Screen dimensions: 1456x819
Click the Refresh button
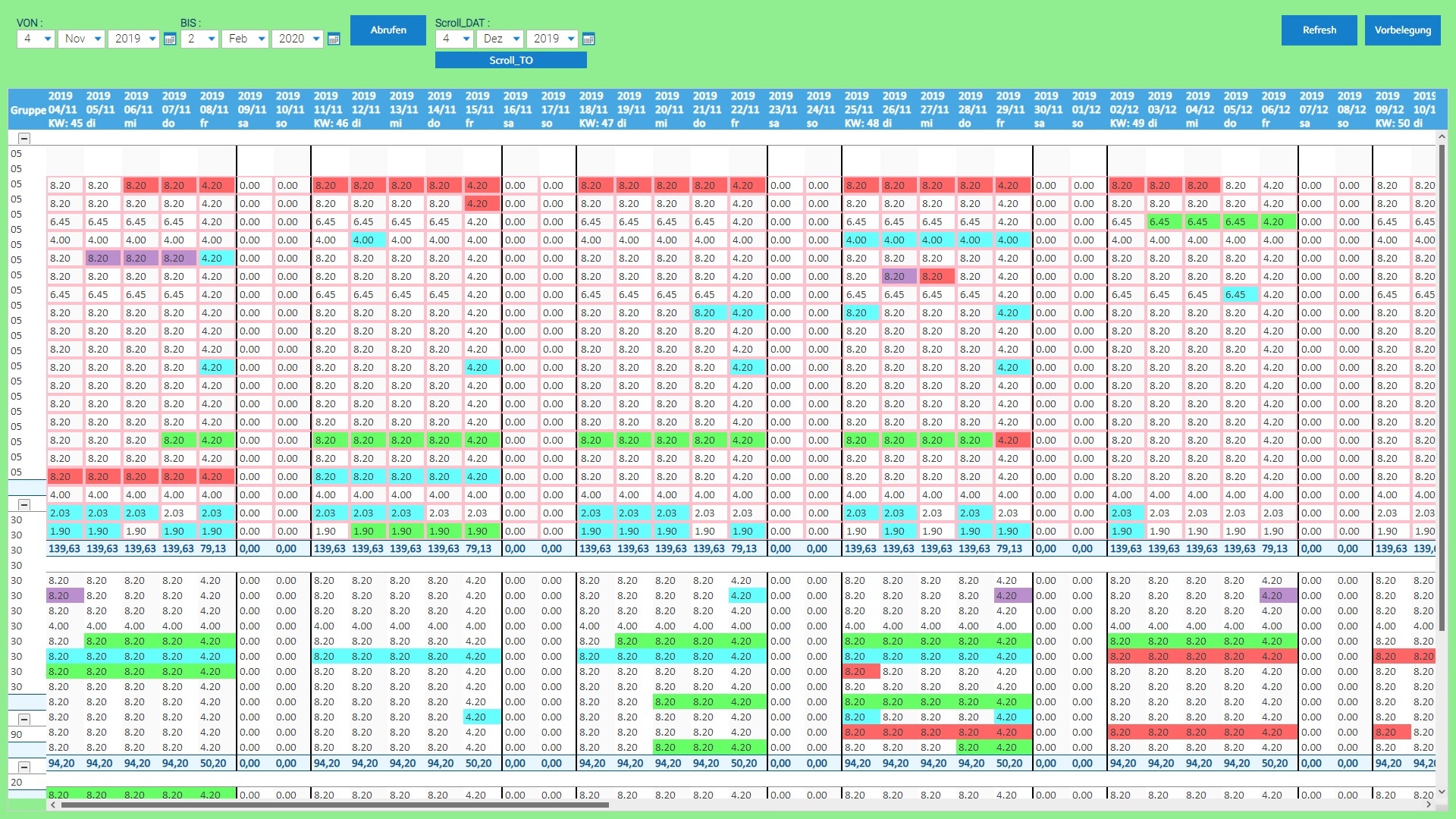1319,30
